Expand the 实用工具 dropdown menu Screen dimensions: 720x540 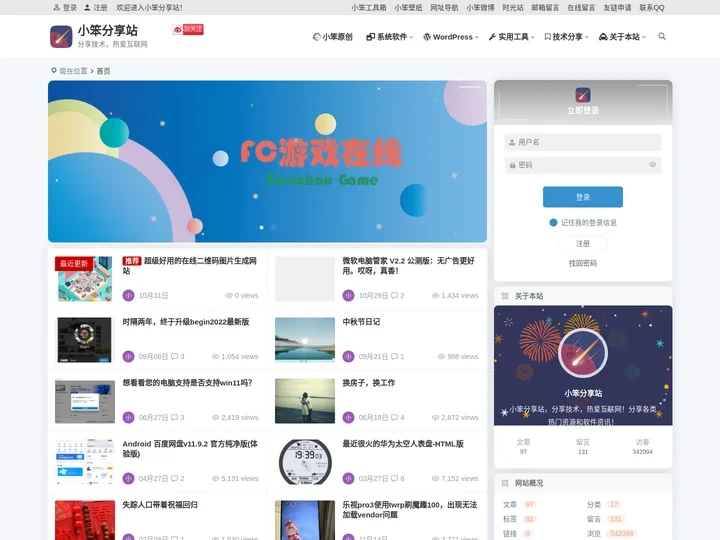512,37
